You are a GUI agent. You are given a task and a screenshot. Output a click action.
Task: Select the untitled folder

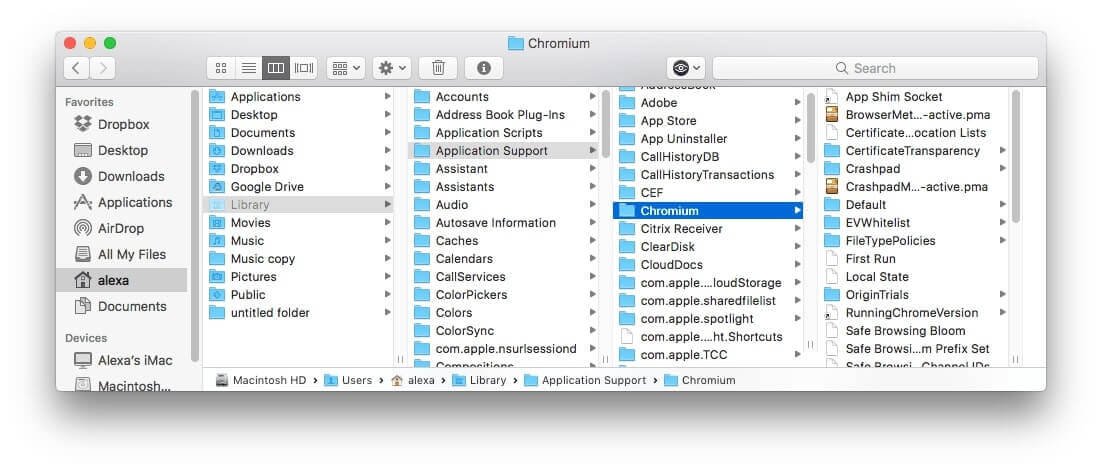pos(300,313)
